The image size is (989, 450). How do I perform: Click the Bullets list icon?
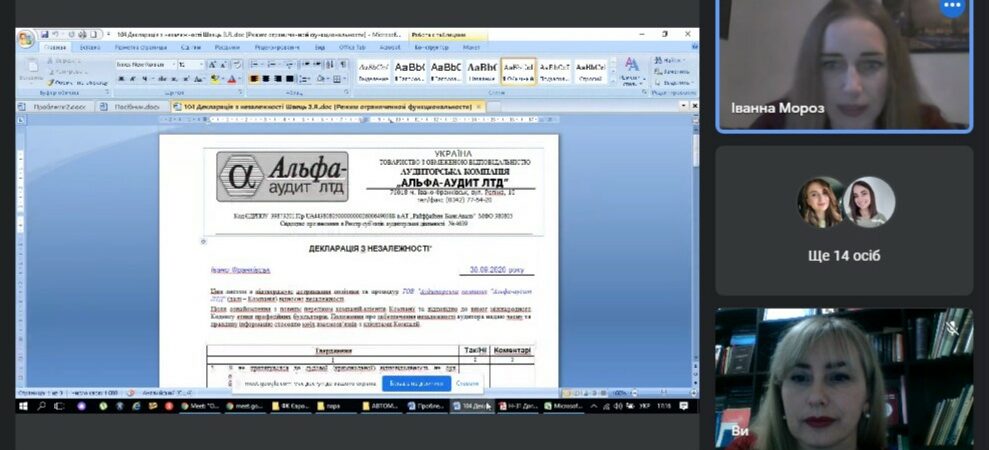[254, 64]
